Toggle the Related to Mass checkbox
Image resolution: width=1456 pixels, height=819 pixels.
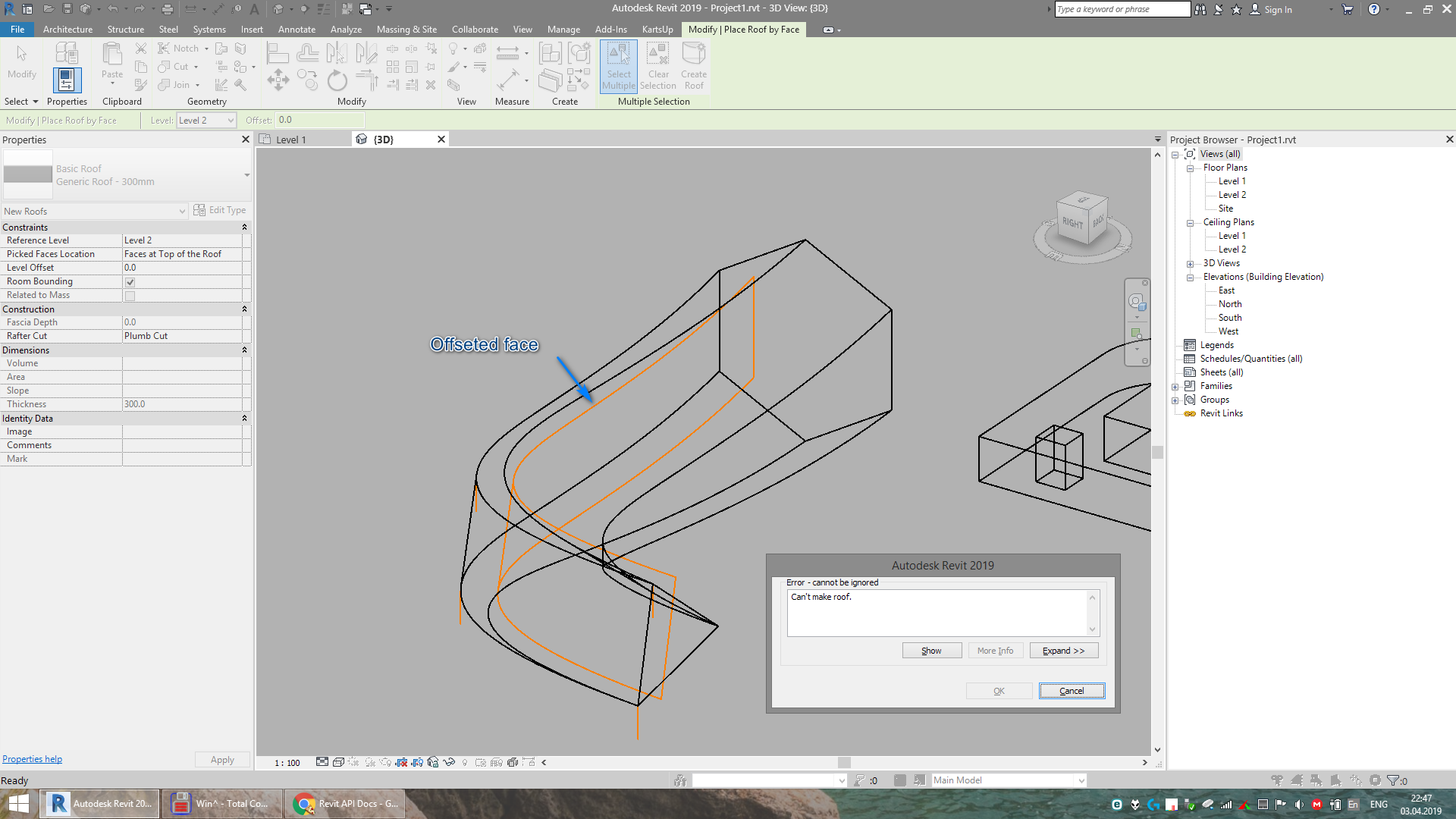[130, 296]
